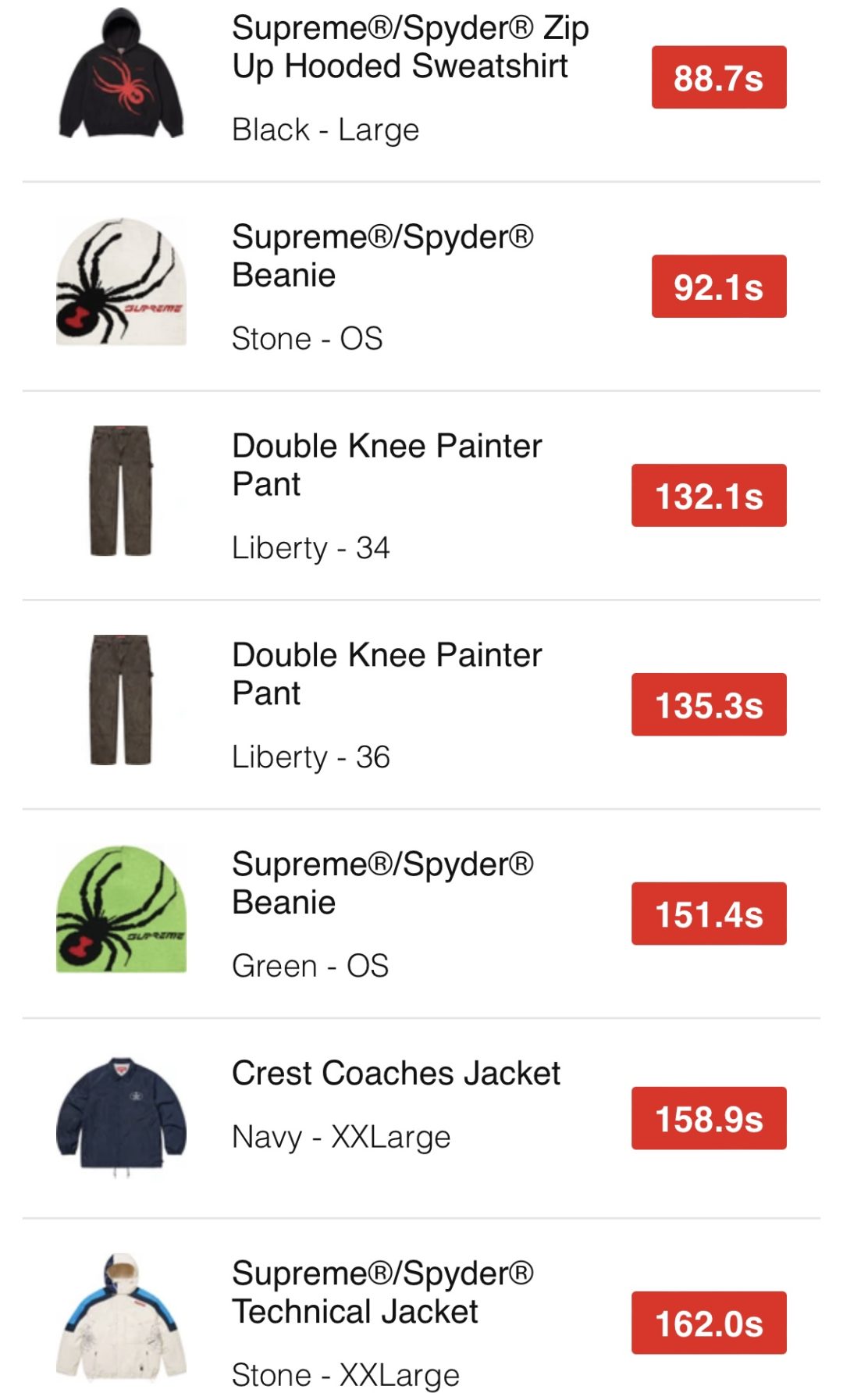Tap the Supreme/Spyder Technical Jacket title

click(382, 1292)
